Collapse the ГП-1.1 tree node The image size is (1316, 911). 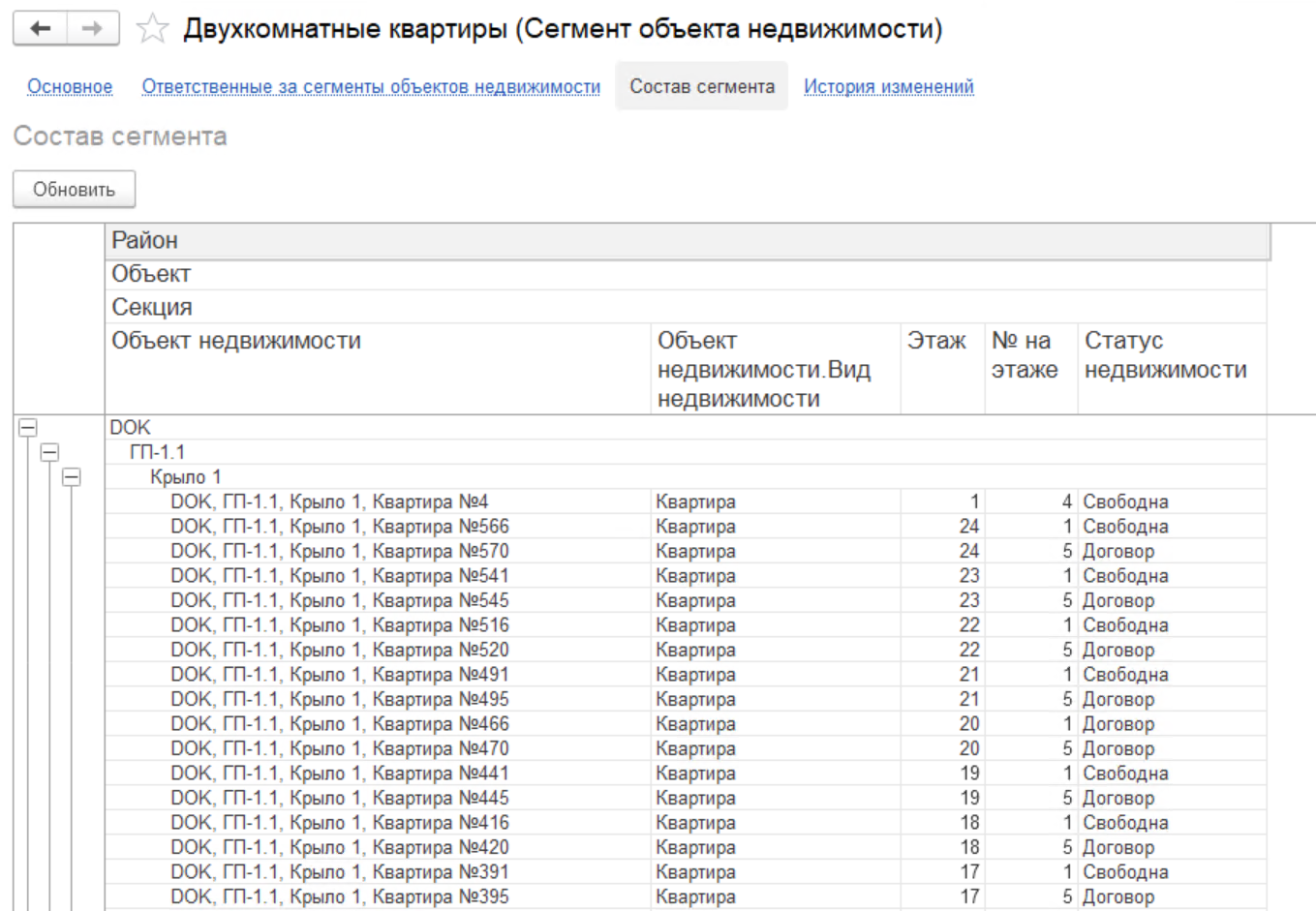coord(49,452)
